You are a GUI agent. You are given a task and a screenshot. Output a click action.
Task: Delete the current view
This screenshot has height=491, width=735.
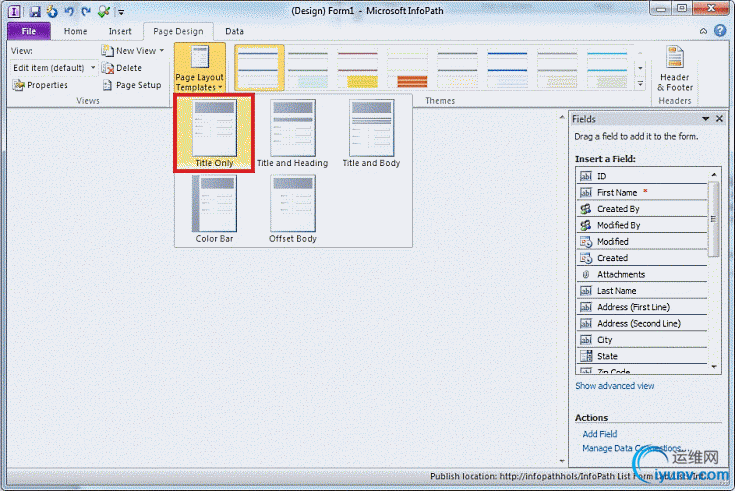point(122,68)
